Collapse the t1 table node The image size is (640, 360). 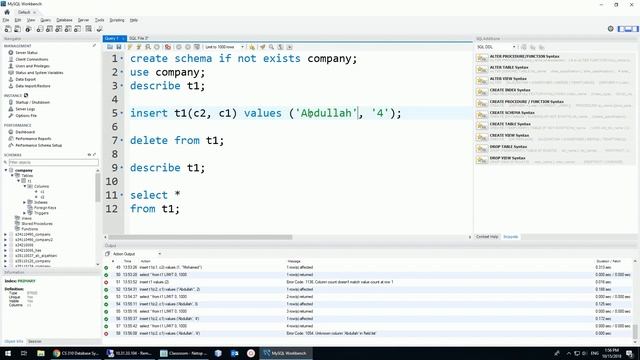[x=18, y=181]
